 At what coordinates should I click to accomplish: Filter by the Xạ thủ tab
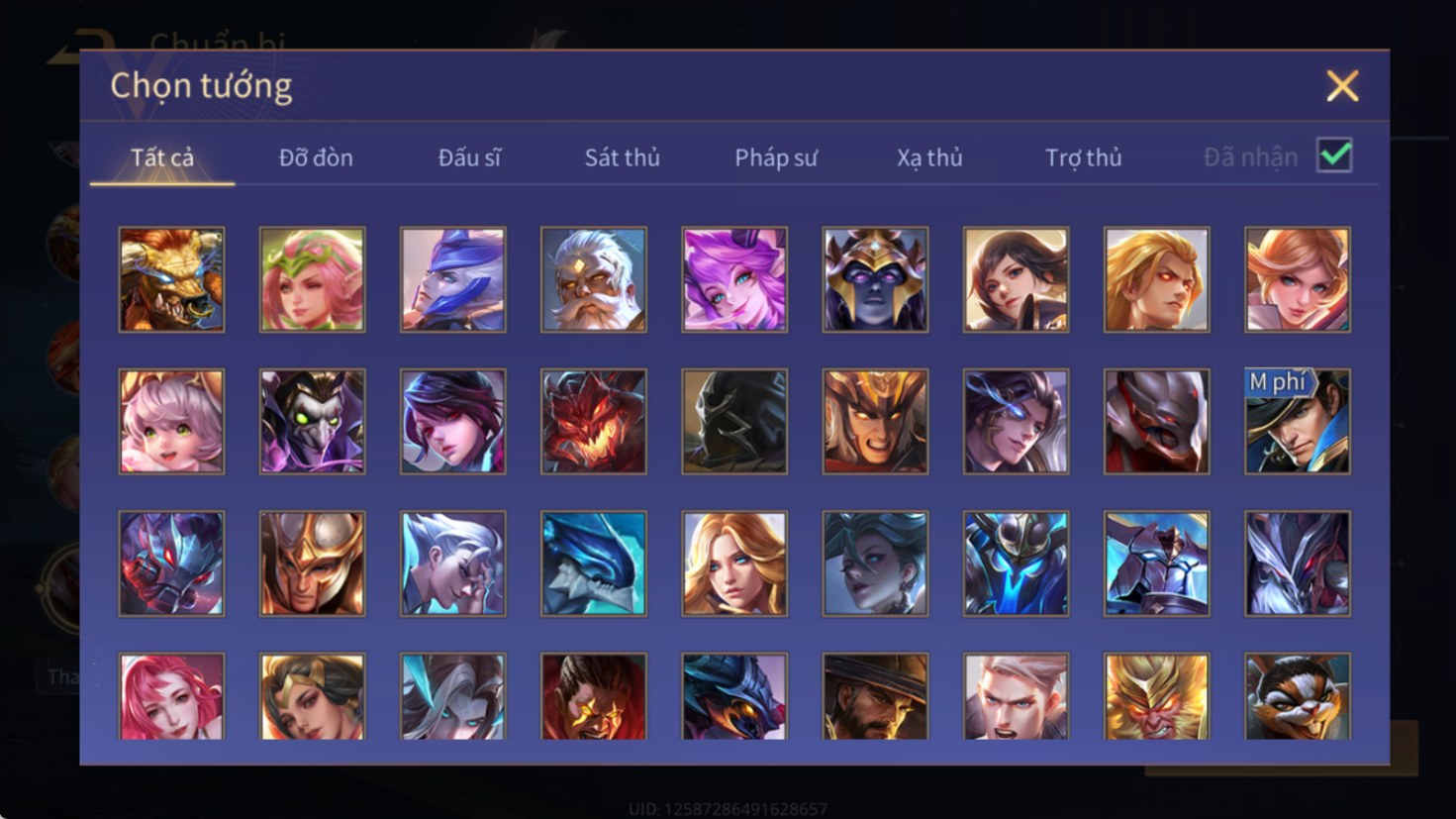tap(929, 157)
